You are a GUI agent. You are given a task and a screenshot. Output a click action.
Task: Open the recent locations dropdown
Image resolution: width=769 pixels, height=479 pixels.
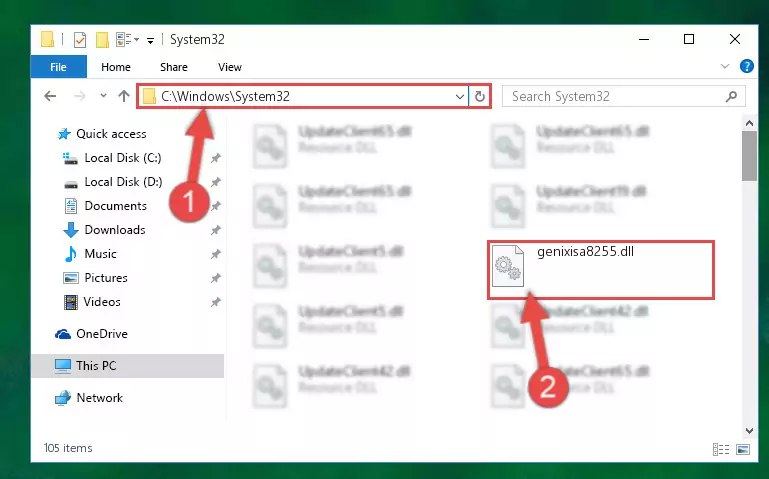click(x=103, y=96)
